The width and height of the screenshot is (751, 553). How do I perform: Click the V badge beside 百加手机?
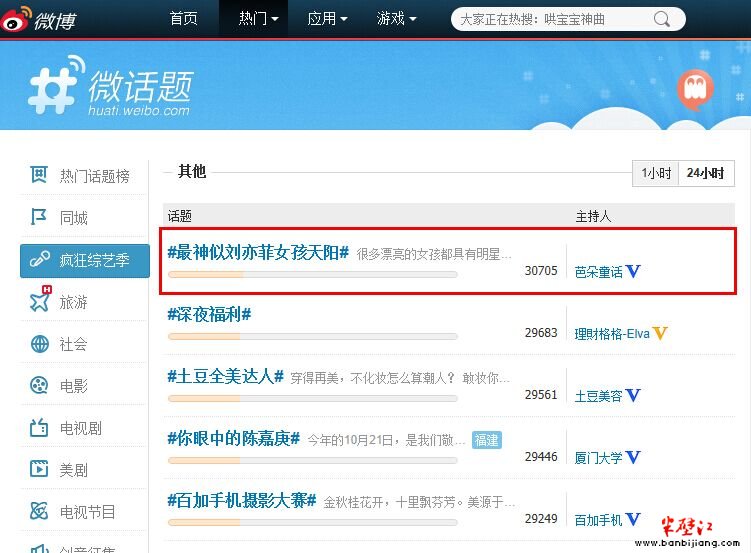click(633, 519)
